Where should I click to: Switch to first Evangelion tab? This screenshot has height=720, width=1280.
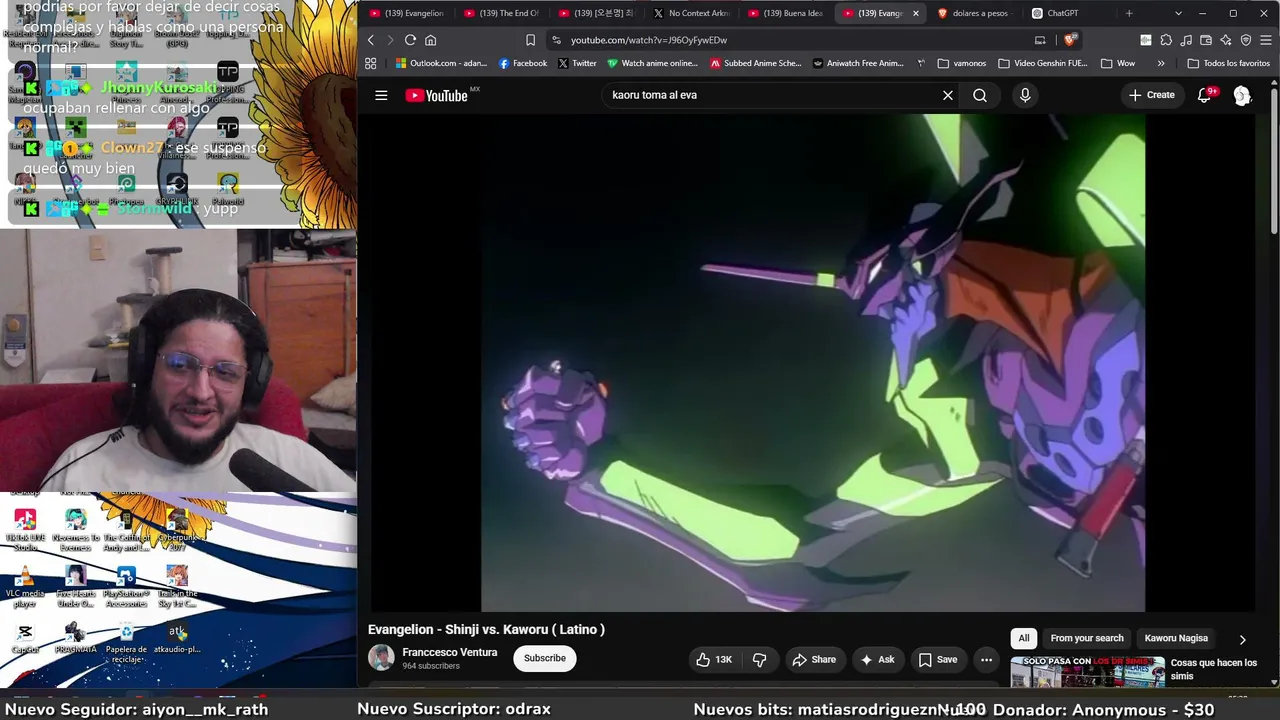click(x=407, y=13)
